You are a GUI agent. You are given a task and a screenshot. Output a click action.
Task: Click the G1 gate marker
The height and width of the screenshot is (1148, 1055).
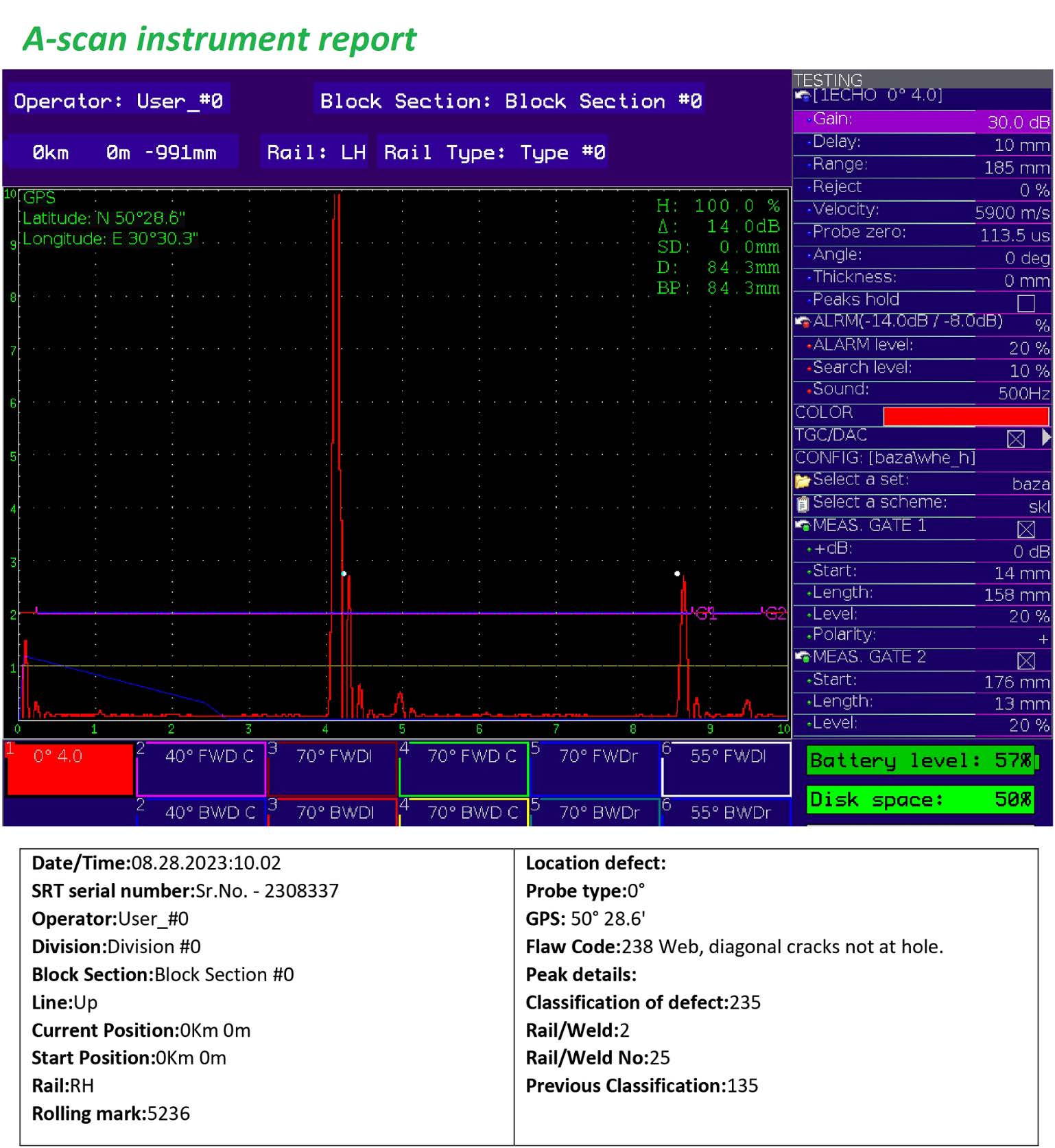pyautogui.click(x=705, y=613)
